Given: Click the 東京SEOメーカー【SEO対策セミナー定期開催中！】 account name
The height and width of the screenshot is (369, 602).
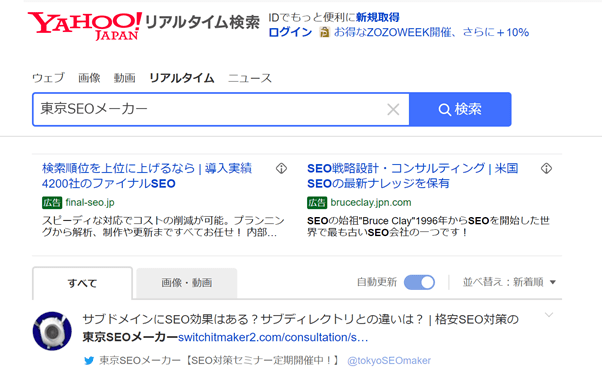Looking at the screenshot, I should (220, 361).
